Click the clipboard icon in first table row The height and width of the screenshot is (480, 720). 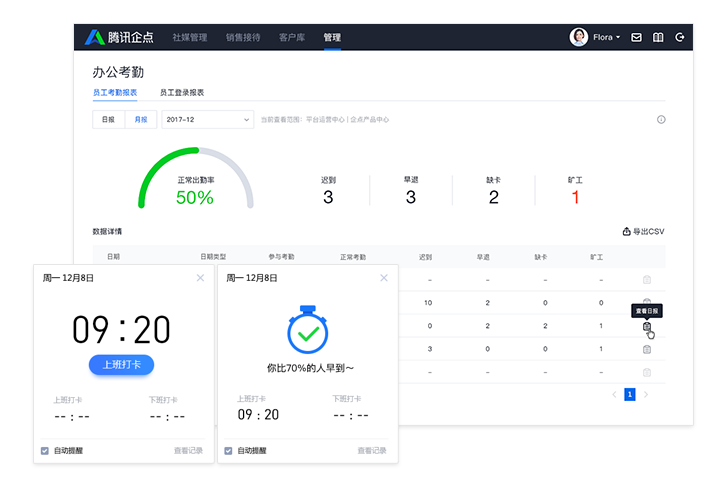[x=647, y=280]
